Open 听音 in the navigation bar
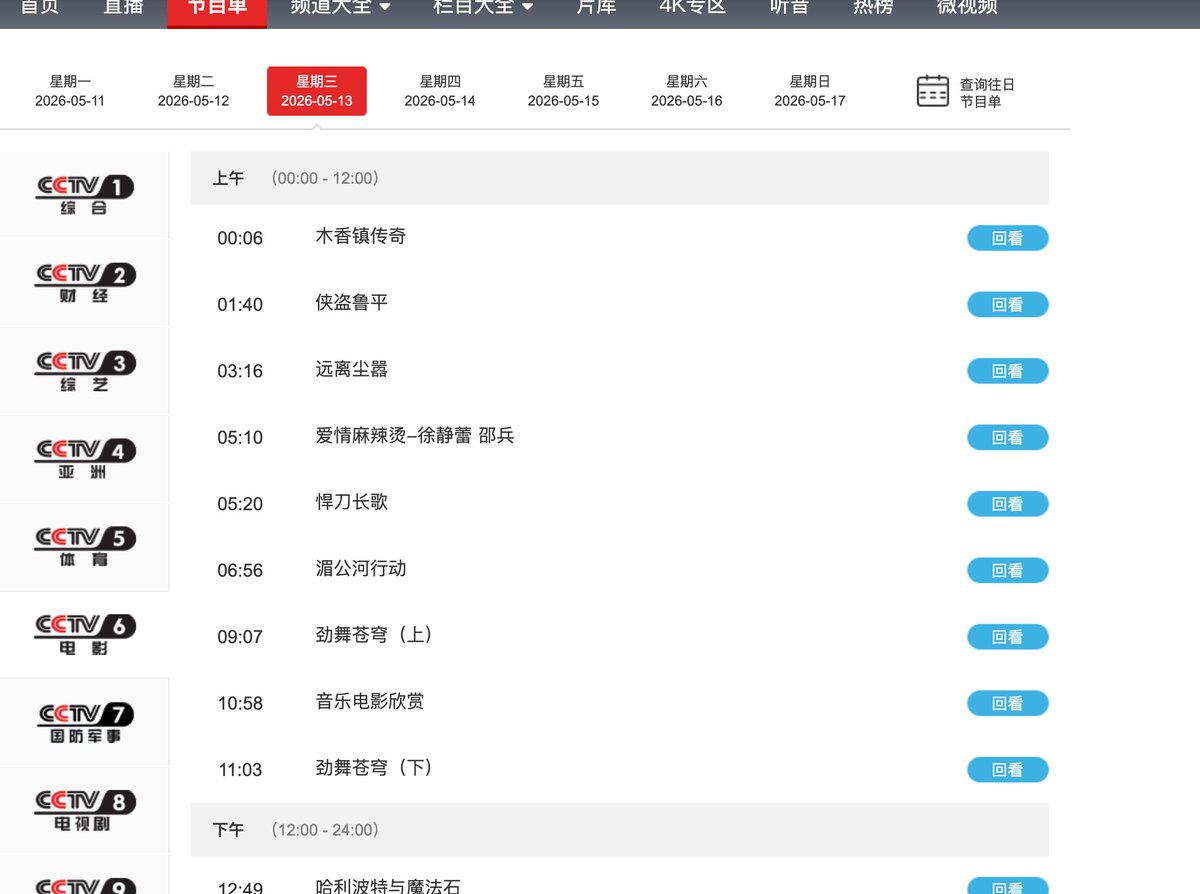The image size is (1200, 894). (x=790, y=7)
